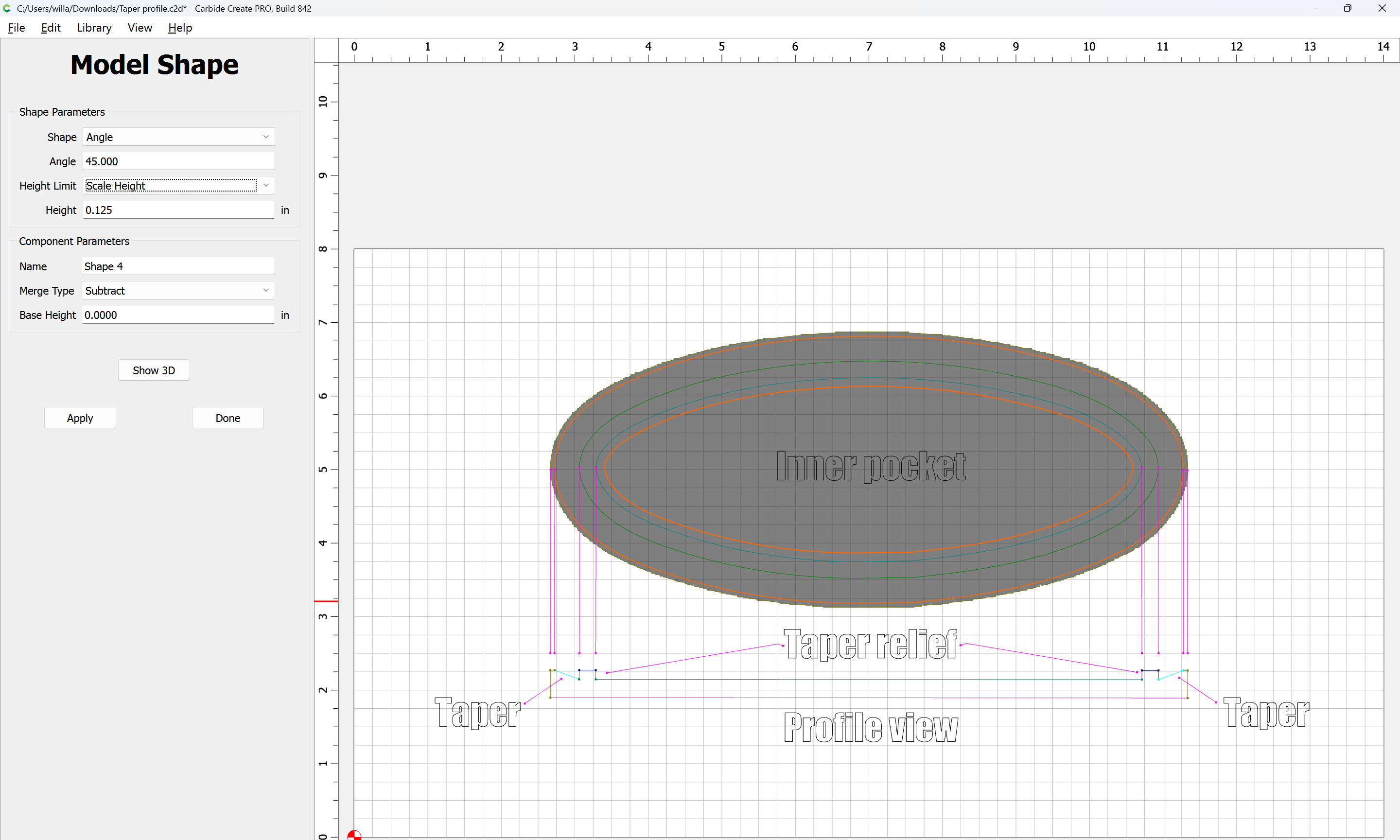Open the File menu
Viewport: 1400px width, 840px height.
point(17,28)
